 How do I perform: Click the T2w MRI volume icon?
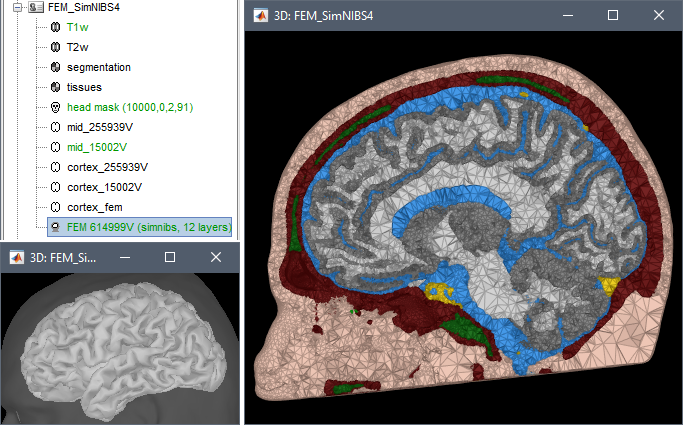tap(54, 46)
